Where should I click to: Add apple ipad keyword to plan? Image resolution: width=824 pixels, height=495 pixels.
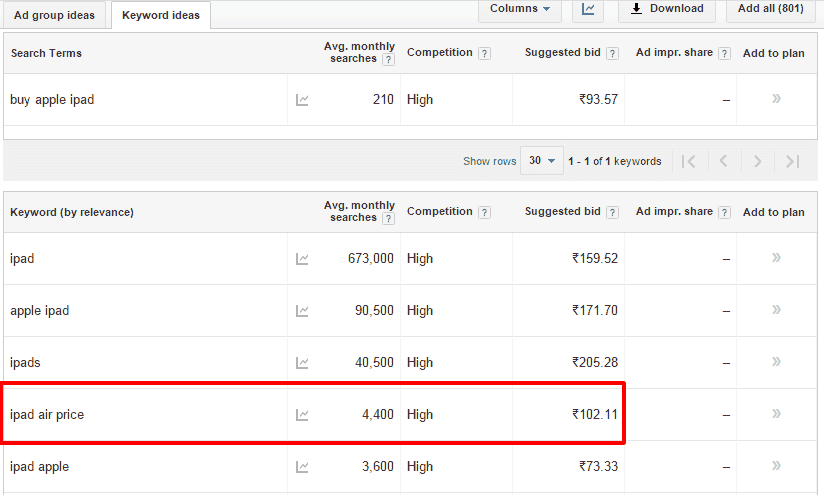tap(776, 310)
